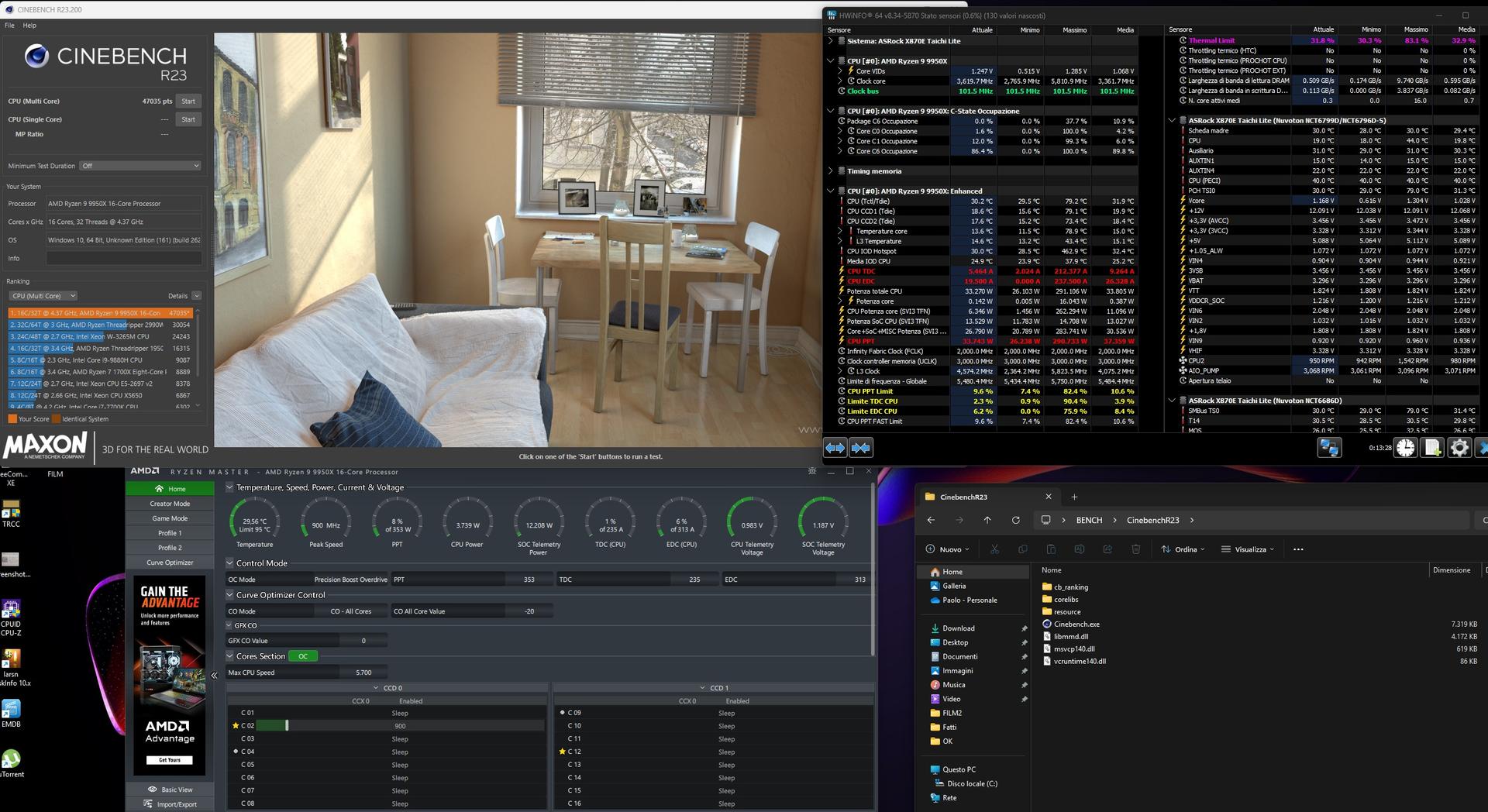
Task: Open TRCC desktop shortcut
Action: tap(11, 514)
